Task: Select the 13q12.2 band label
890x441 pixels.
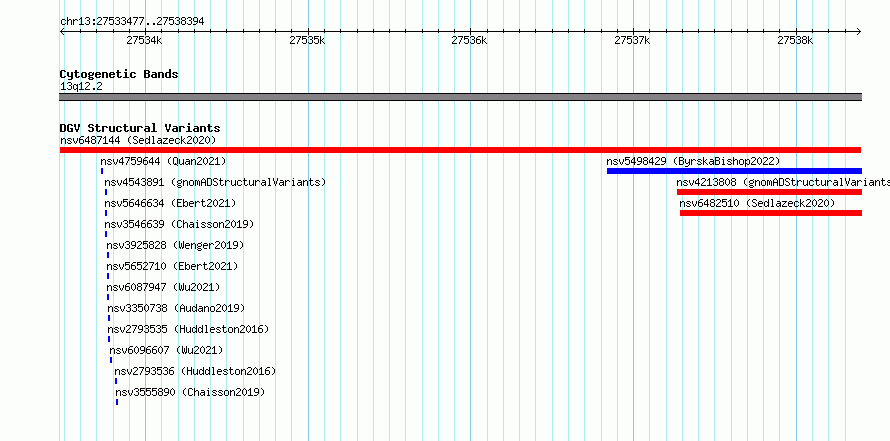Action: point(81,87)
